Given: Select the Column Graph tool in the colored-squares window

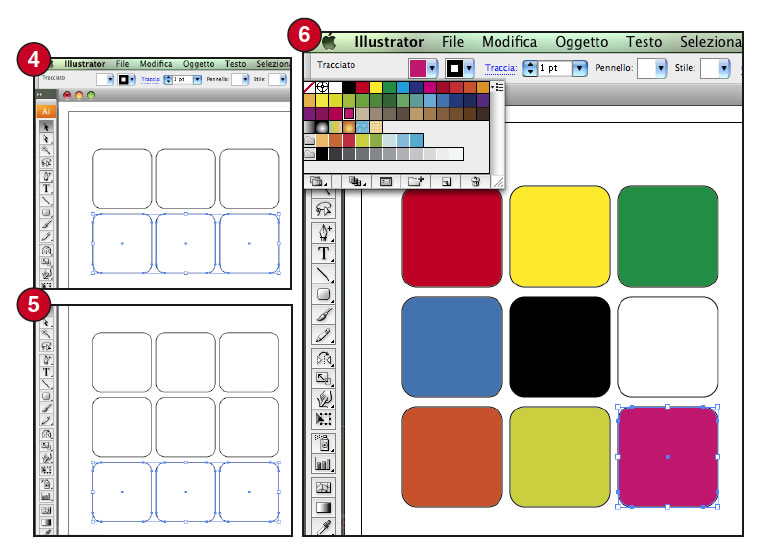Looking at the screenshot, I should coord(323,464).
